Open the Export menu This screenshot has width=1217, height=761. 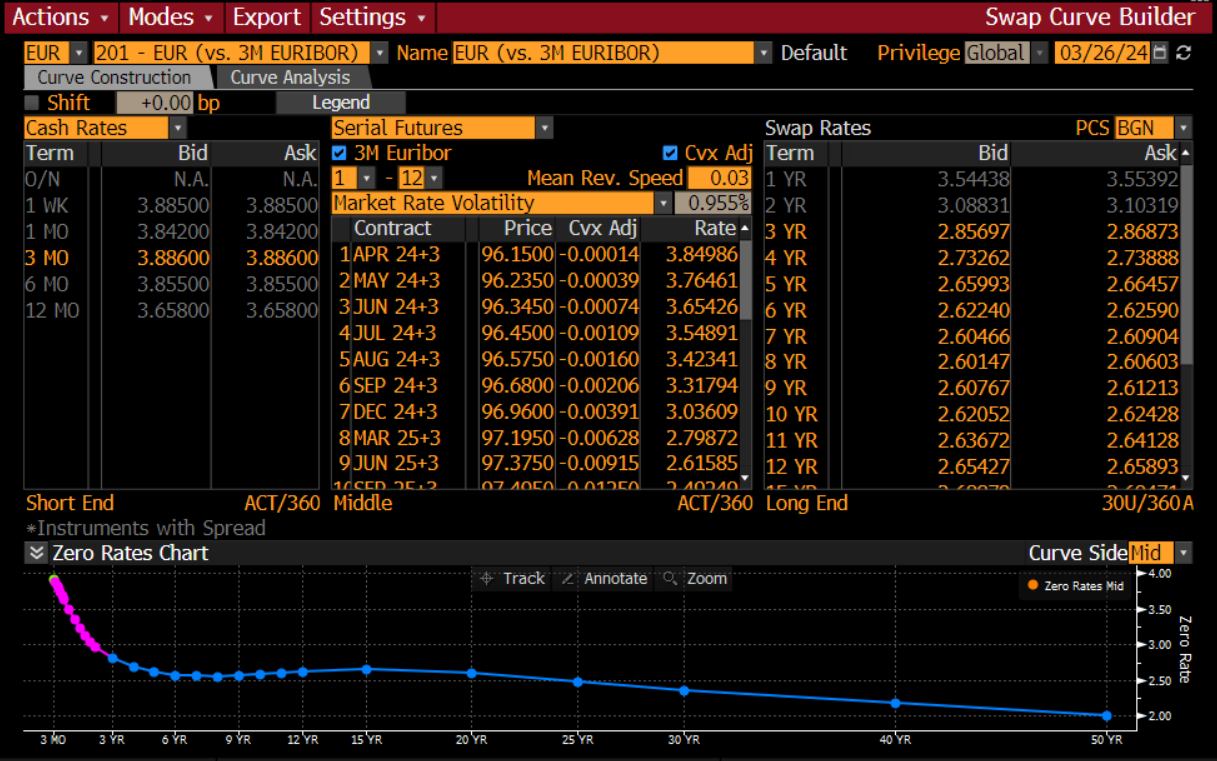[x=266, y=17]
